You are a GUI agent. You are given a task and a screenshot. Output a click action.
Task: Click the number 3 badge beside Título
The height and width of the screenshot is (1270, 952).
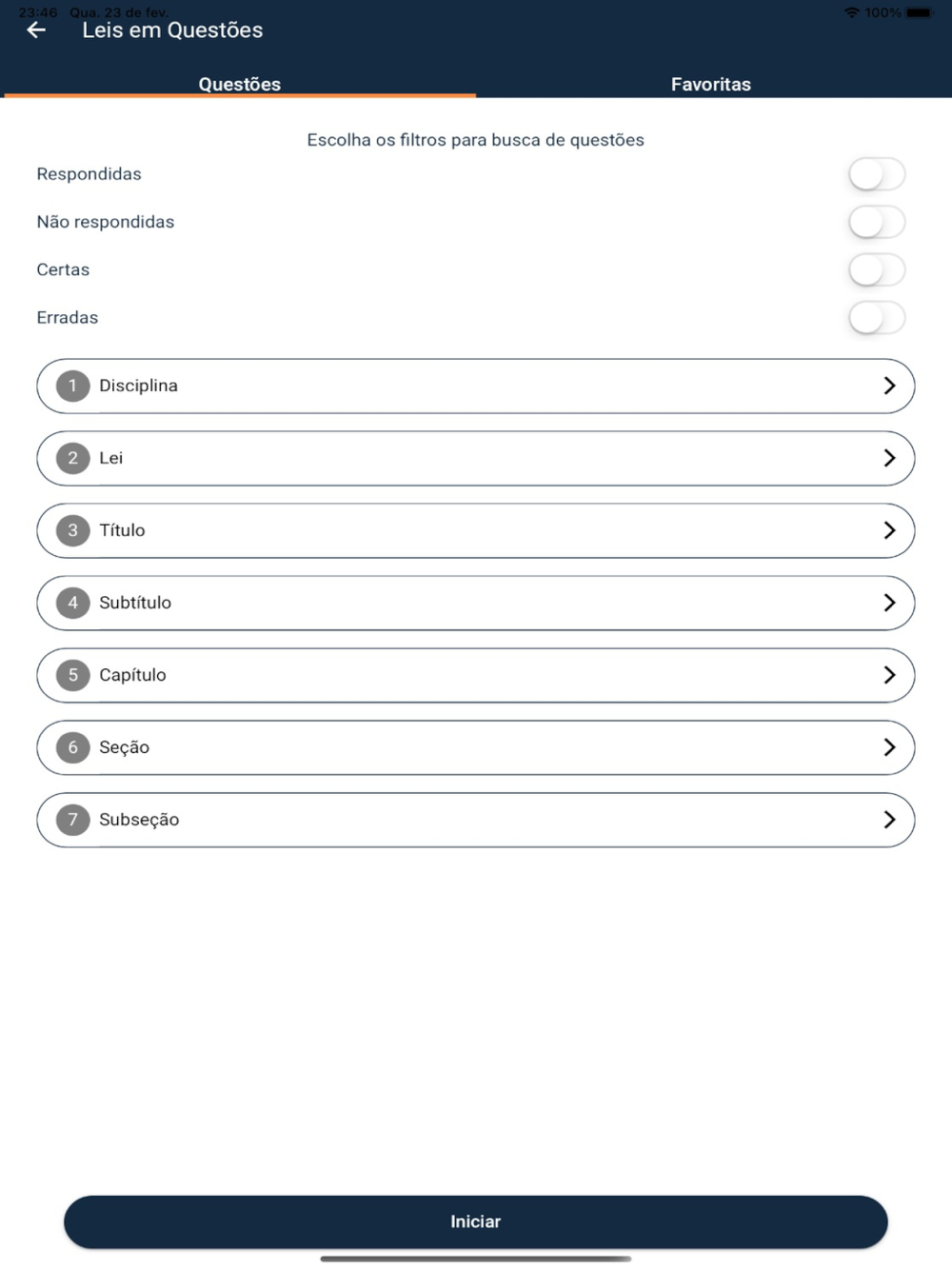tap(72, 530)
